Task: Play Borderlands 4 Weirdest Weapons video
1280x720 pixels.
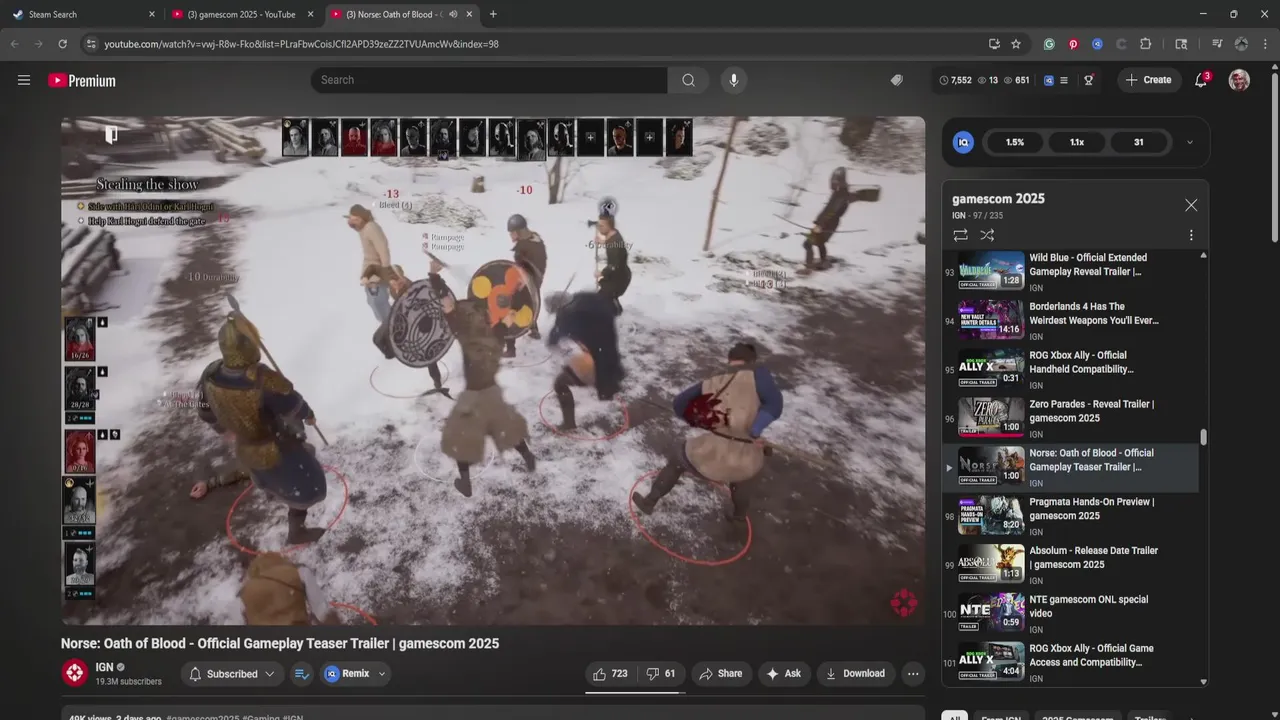Action: click(x=1070, y=321)
